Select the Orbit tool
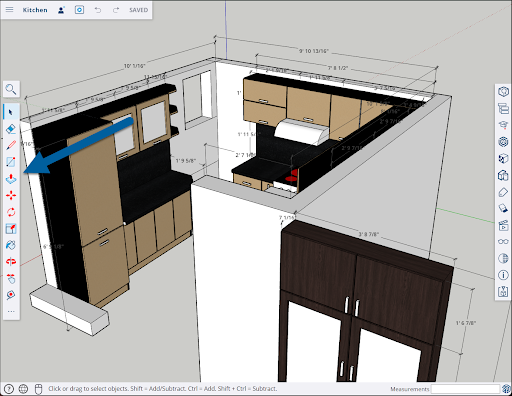 (11, 262)
